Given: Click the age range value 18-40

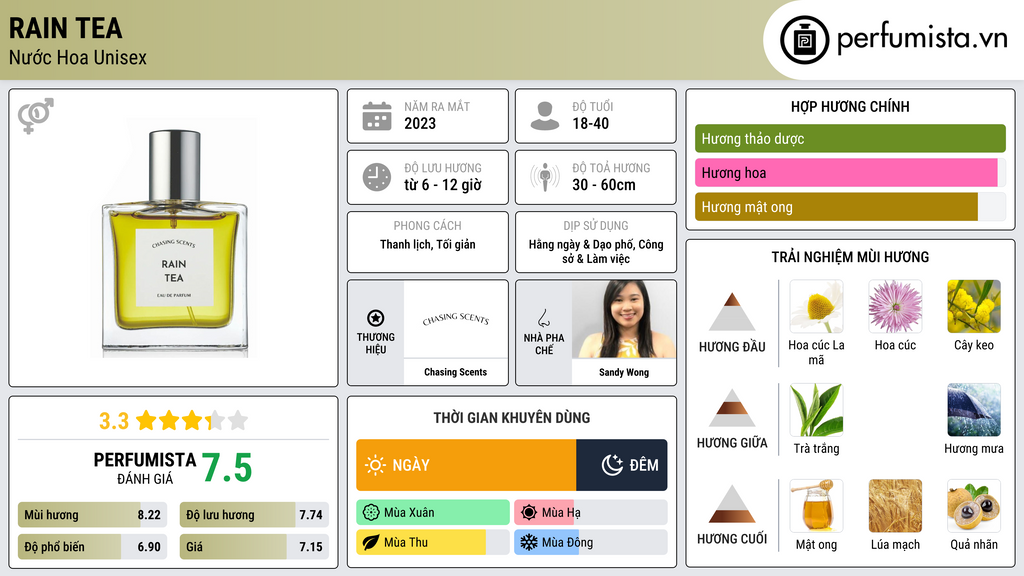Looking at the screenshot, I should pos(590,123).
